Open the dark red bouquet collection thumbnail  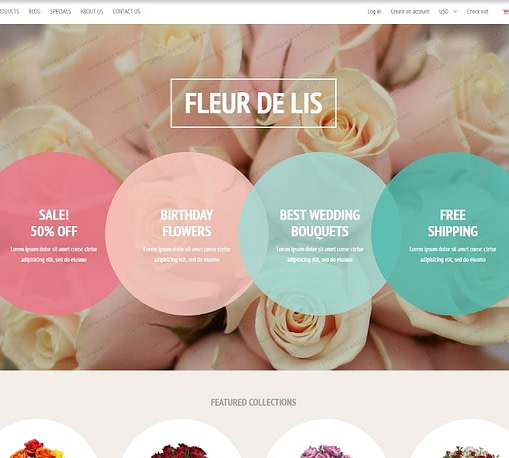pyautogui.click(x=179, y=450)
